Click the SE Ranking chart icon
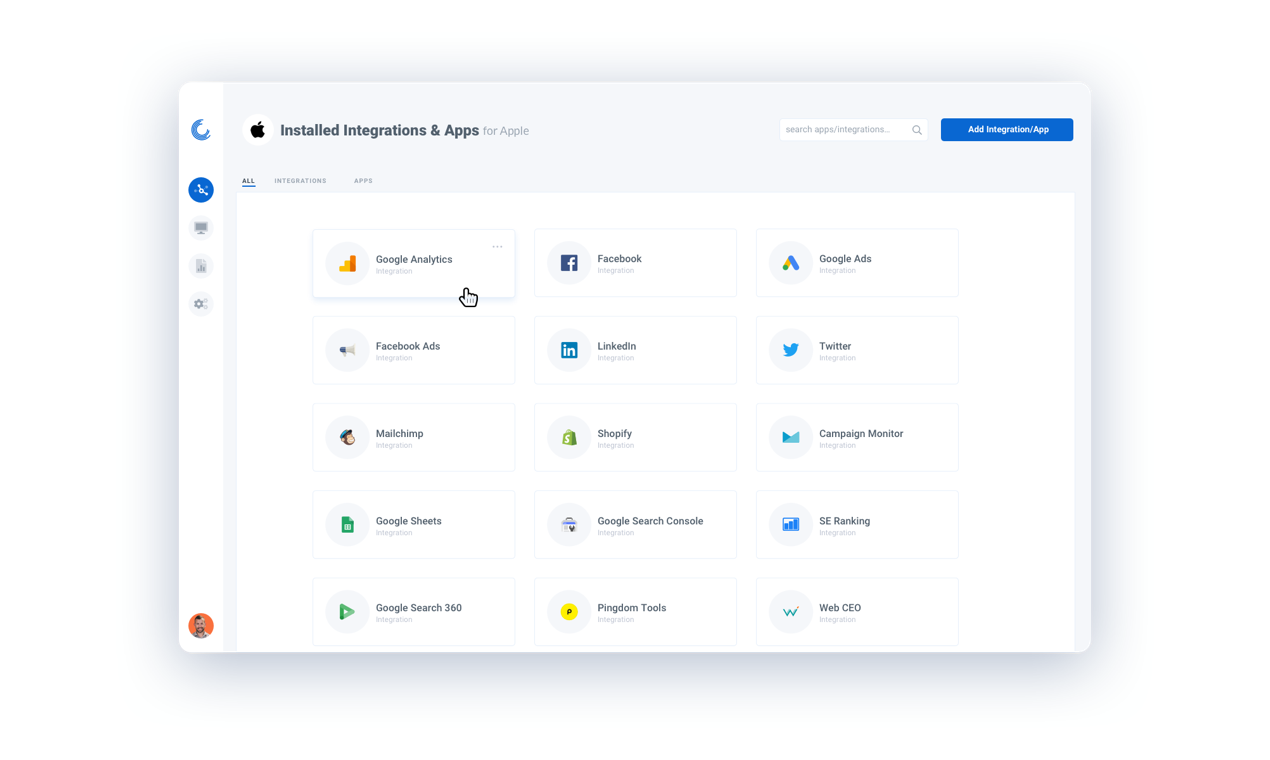The height and width of the screenshot is (760, 1270). click(791, 525)
